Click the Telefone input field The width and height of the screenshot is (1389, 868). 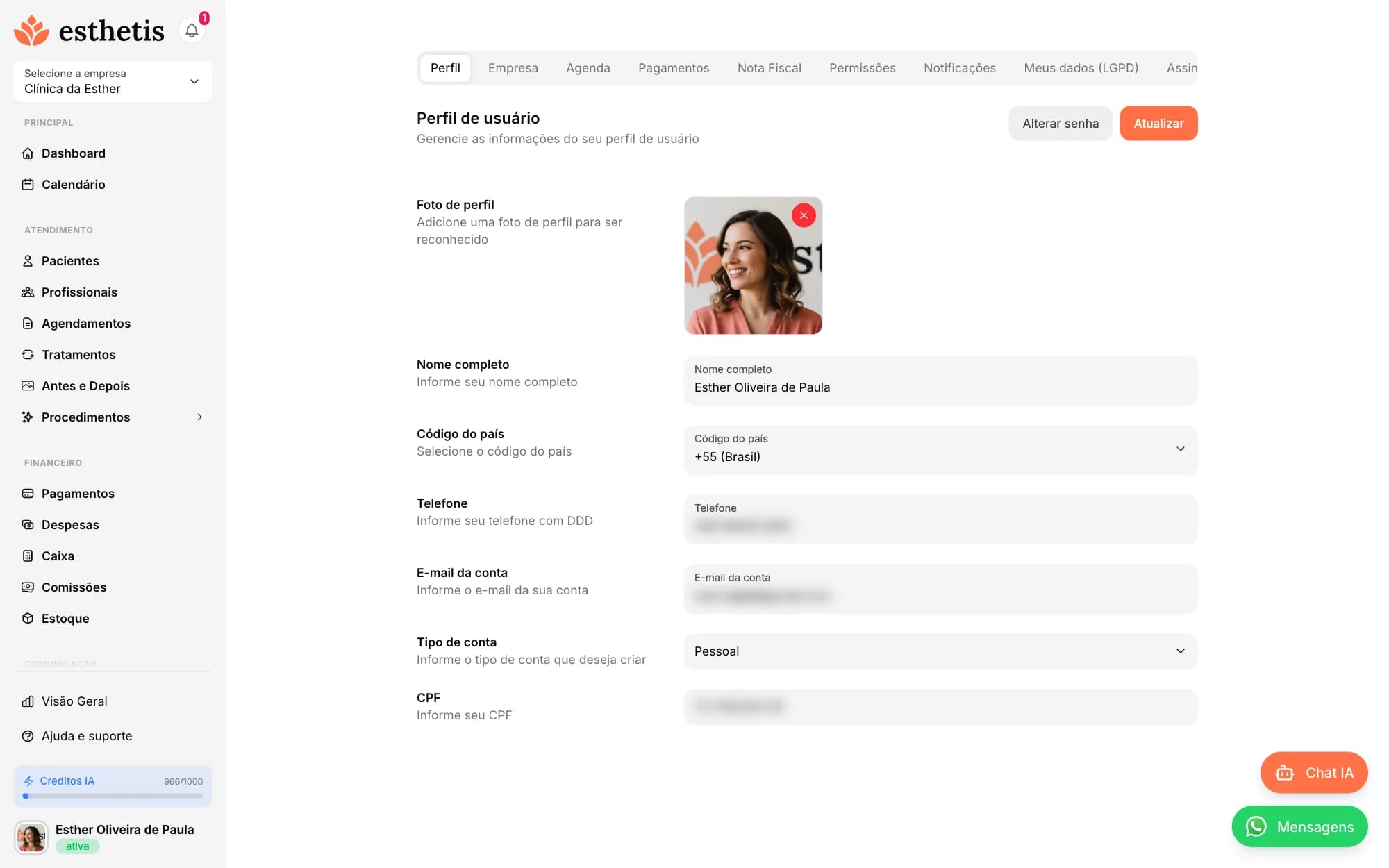pos(940,519)
